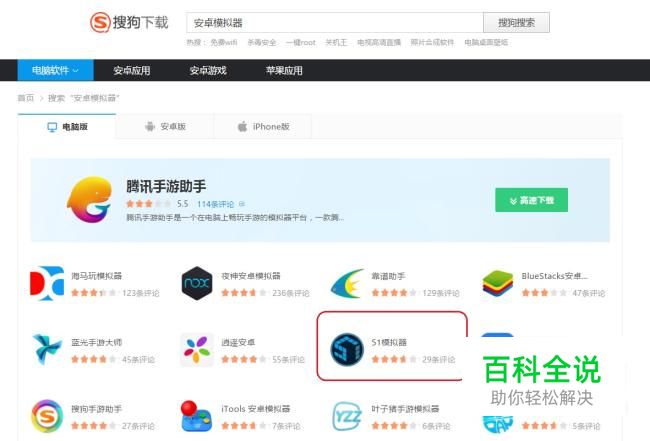Click the 51模拟器 dark round icon

click(x=347, y=350)
